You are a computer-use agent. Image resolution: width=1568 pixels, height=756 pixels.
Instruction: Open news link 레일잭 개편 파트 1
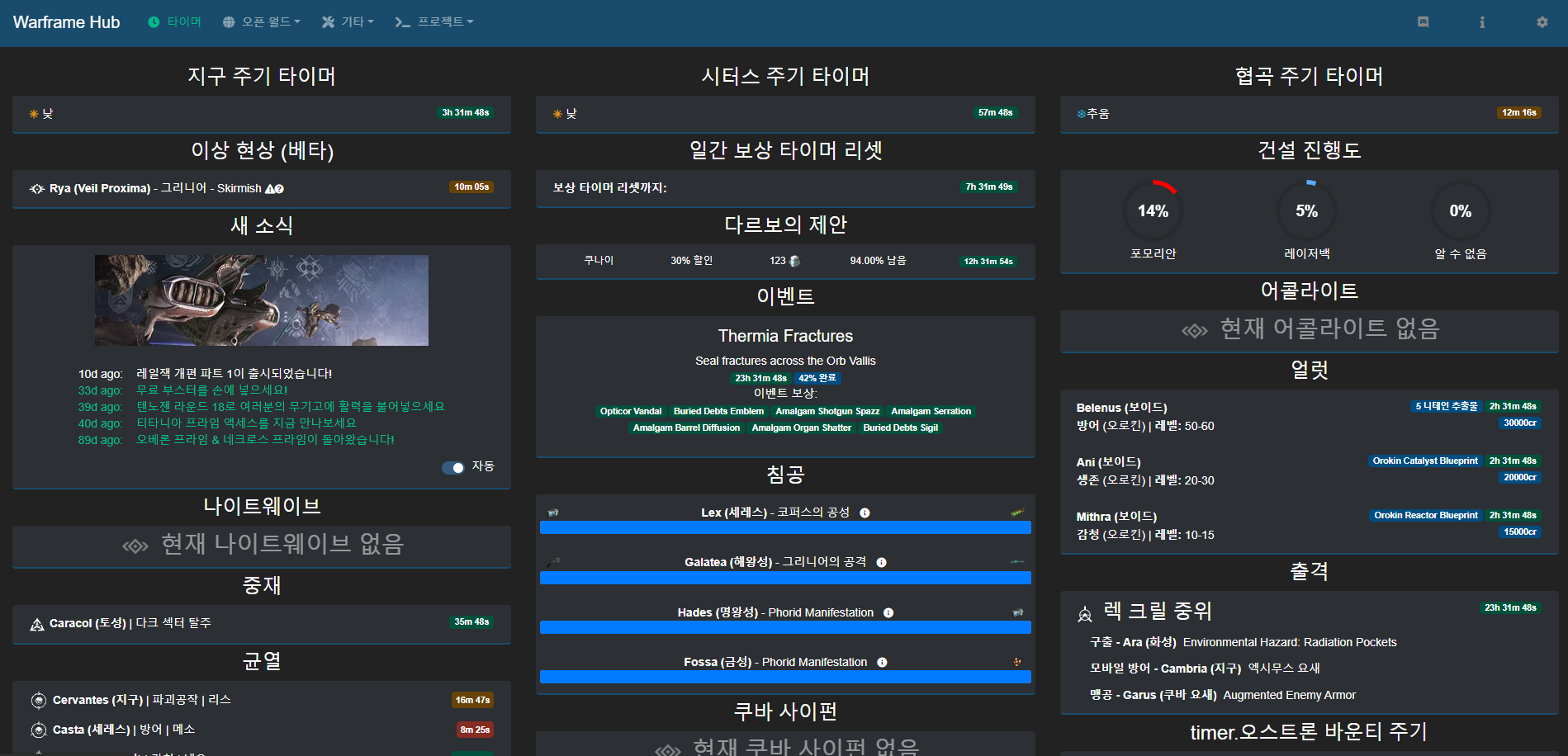point(234,374)
